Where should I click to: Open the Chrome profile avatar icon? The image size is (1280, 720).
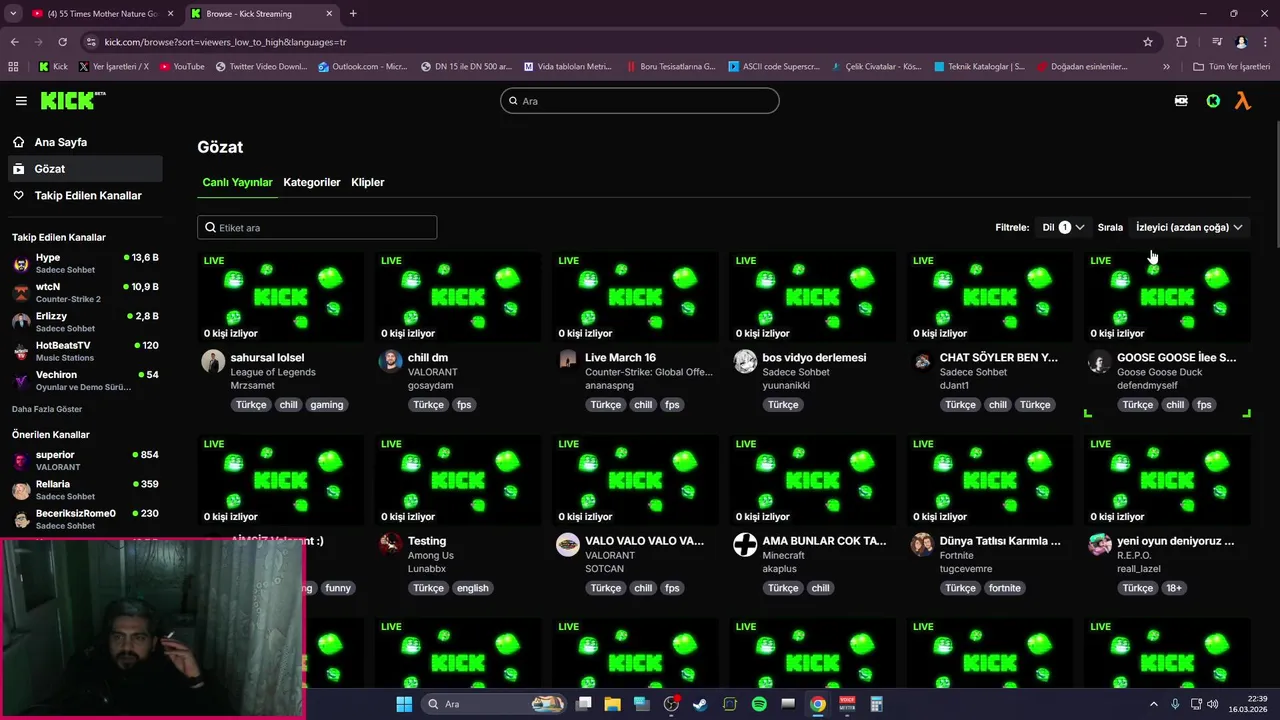click(1241, 42)
